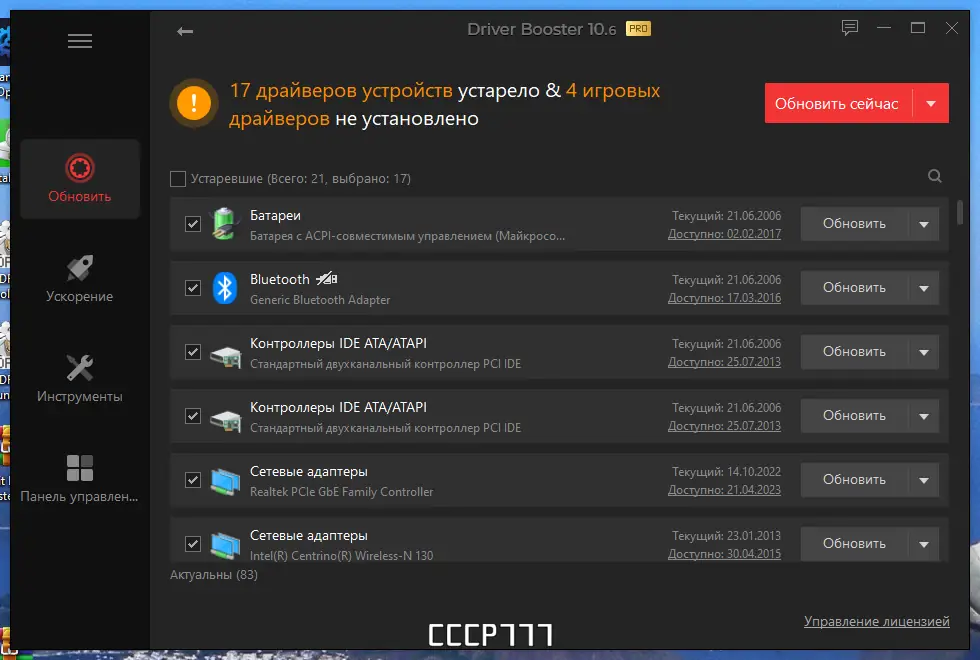980x660 pixels.
Task: Click the Intel Centrino network adapter icon
Action: 226,546
